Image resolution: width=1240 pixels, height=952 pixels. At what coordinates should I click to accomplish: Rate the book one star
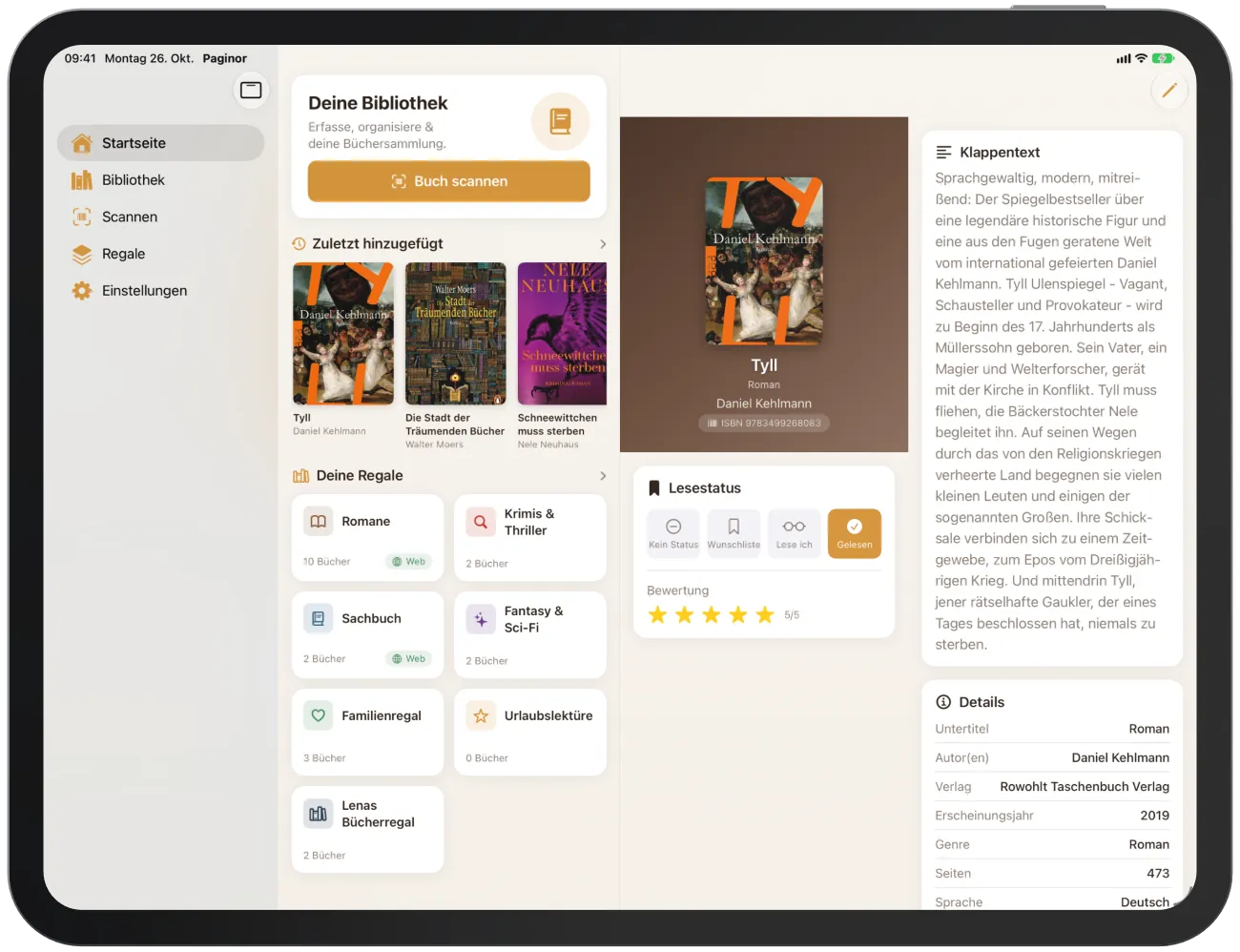(657, 615)
